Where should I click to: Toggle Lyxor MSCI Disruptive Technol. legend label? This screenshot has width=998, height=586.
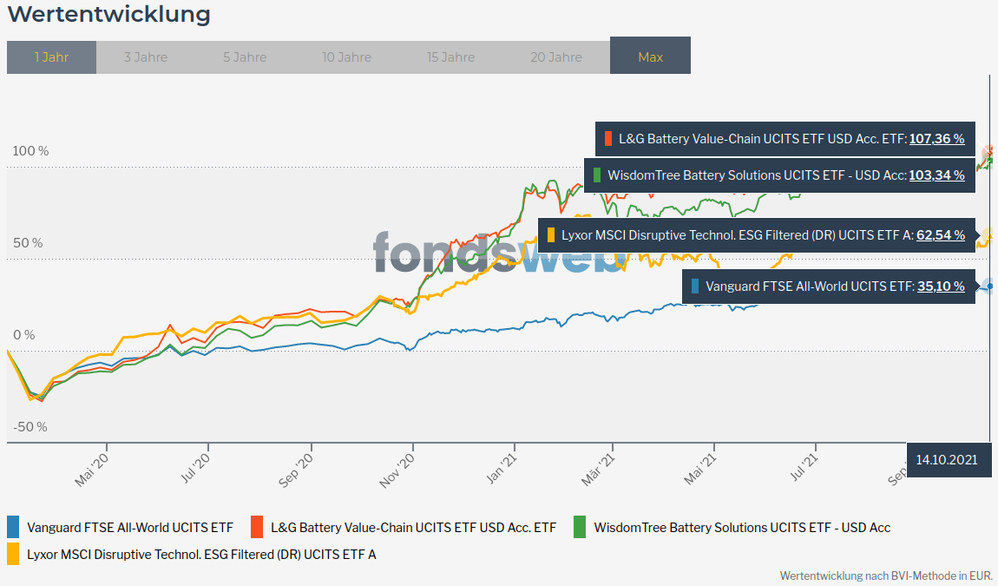tap(201, 553)
